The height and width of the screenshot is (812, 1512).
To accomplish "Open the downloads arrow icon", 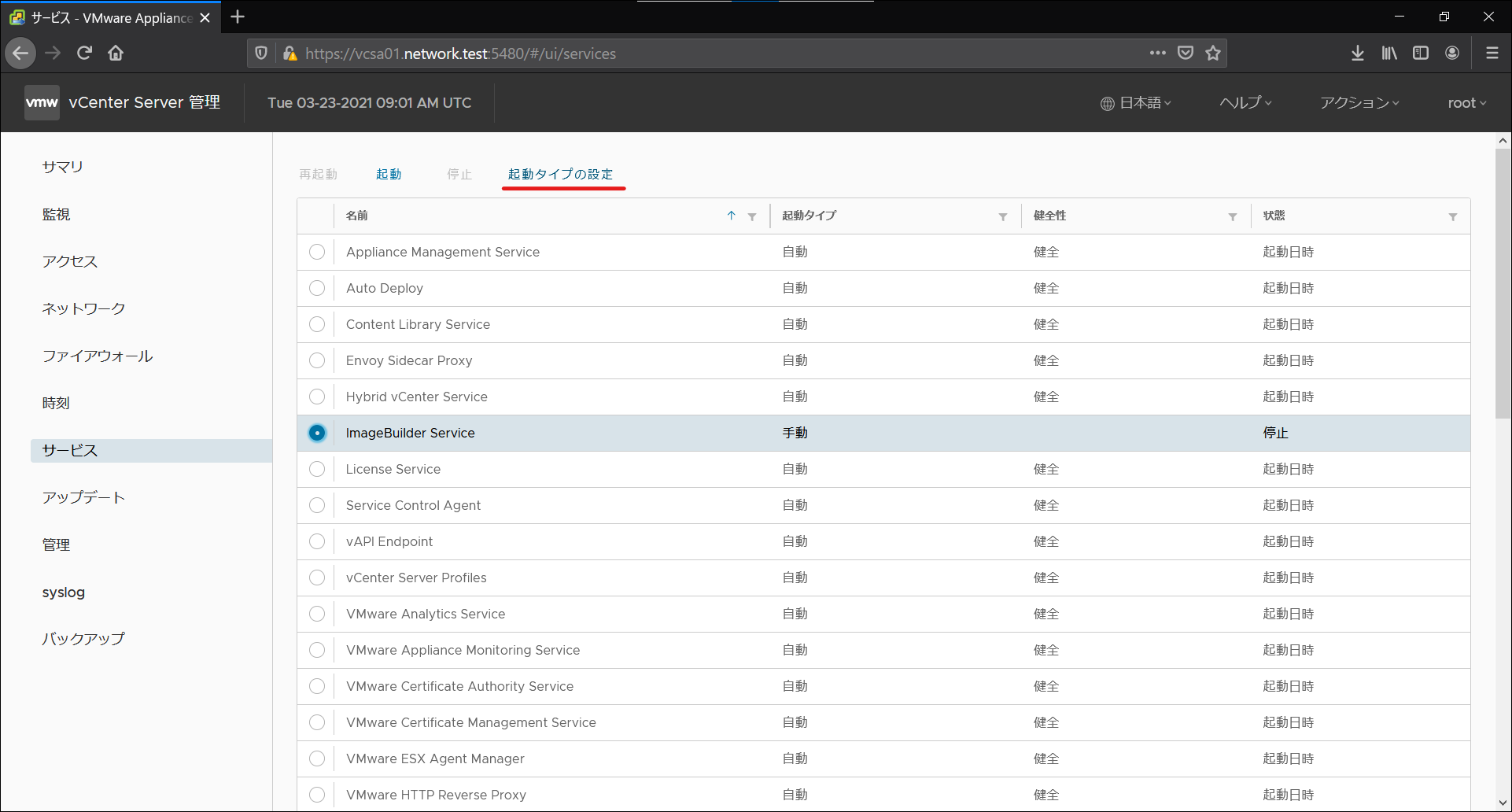I will click(x=1358, y=54).
